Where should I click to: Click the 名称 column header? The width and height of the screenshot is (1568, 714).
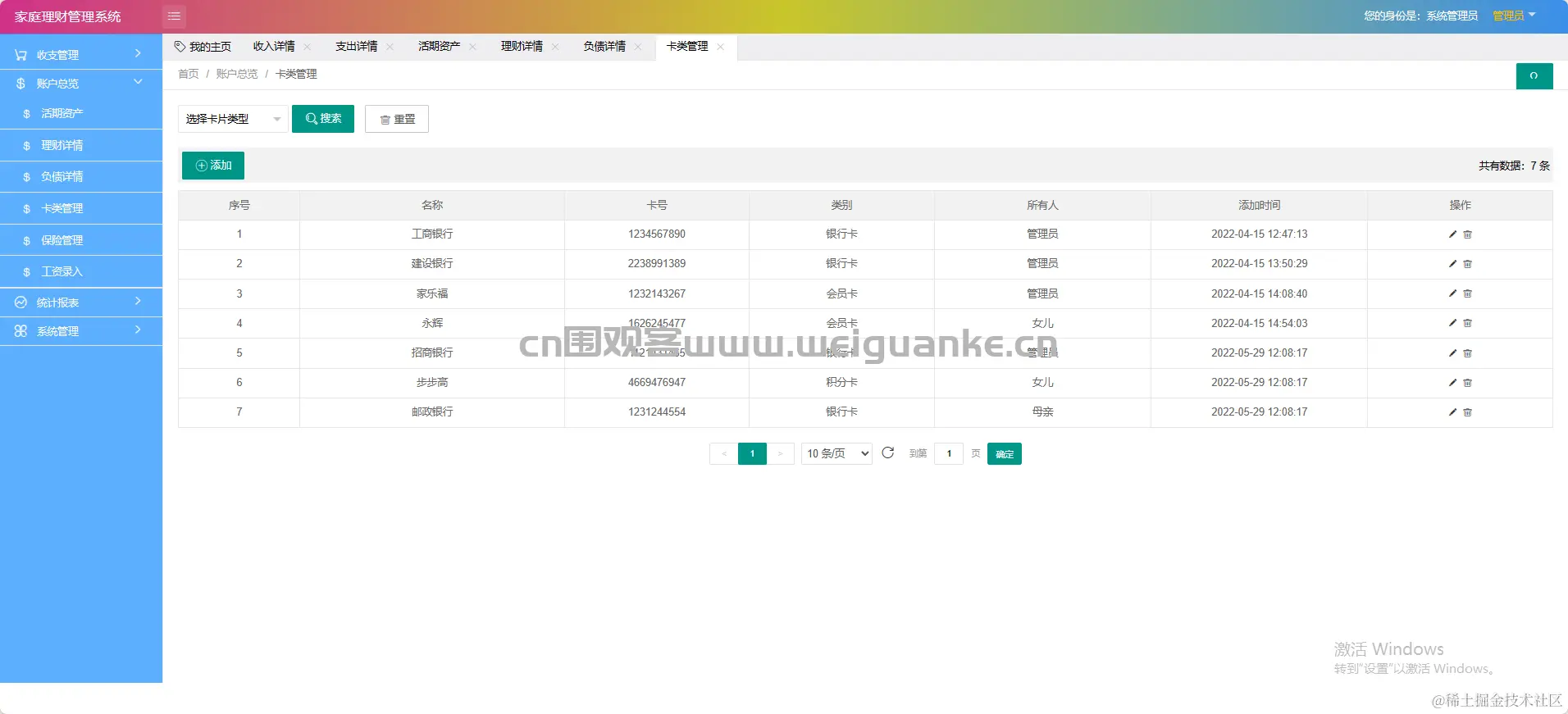click(x=432, y=206)
